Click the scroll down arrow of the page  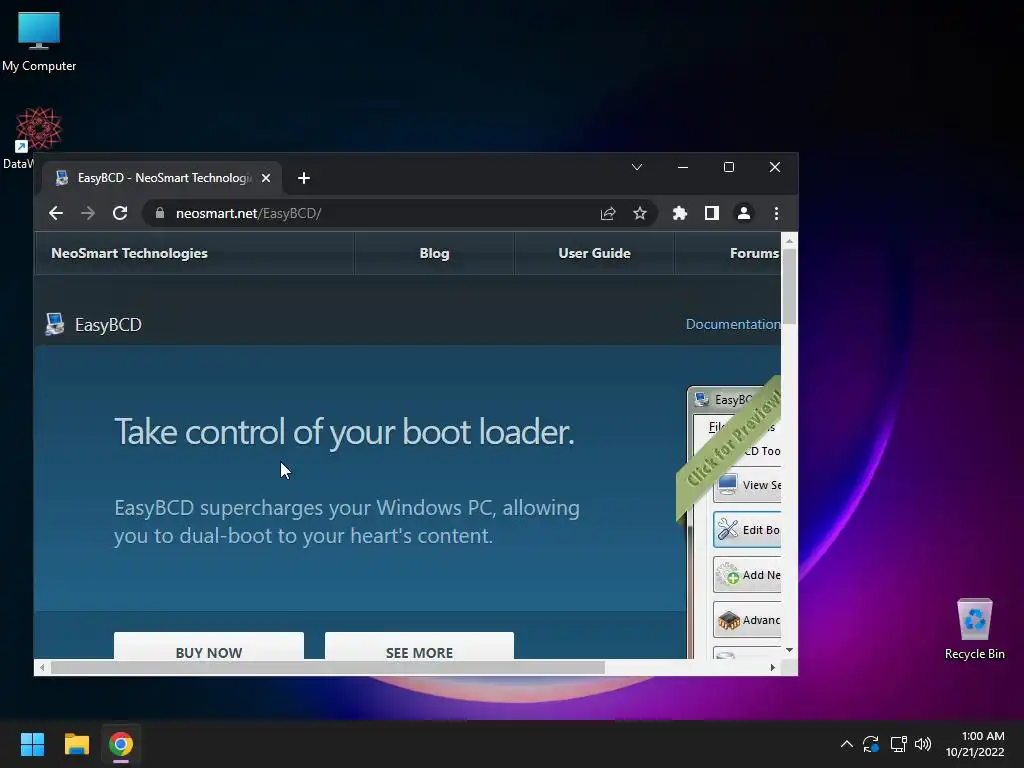coord(790,650)
